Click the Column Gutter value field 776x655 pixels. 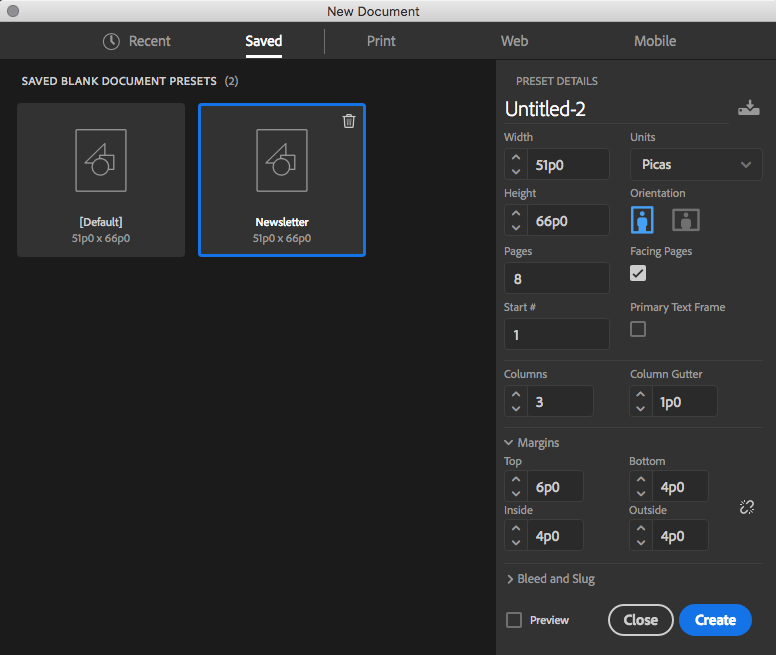[685, 401]
